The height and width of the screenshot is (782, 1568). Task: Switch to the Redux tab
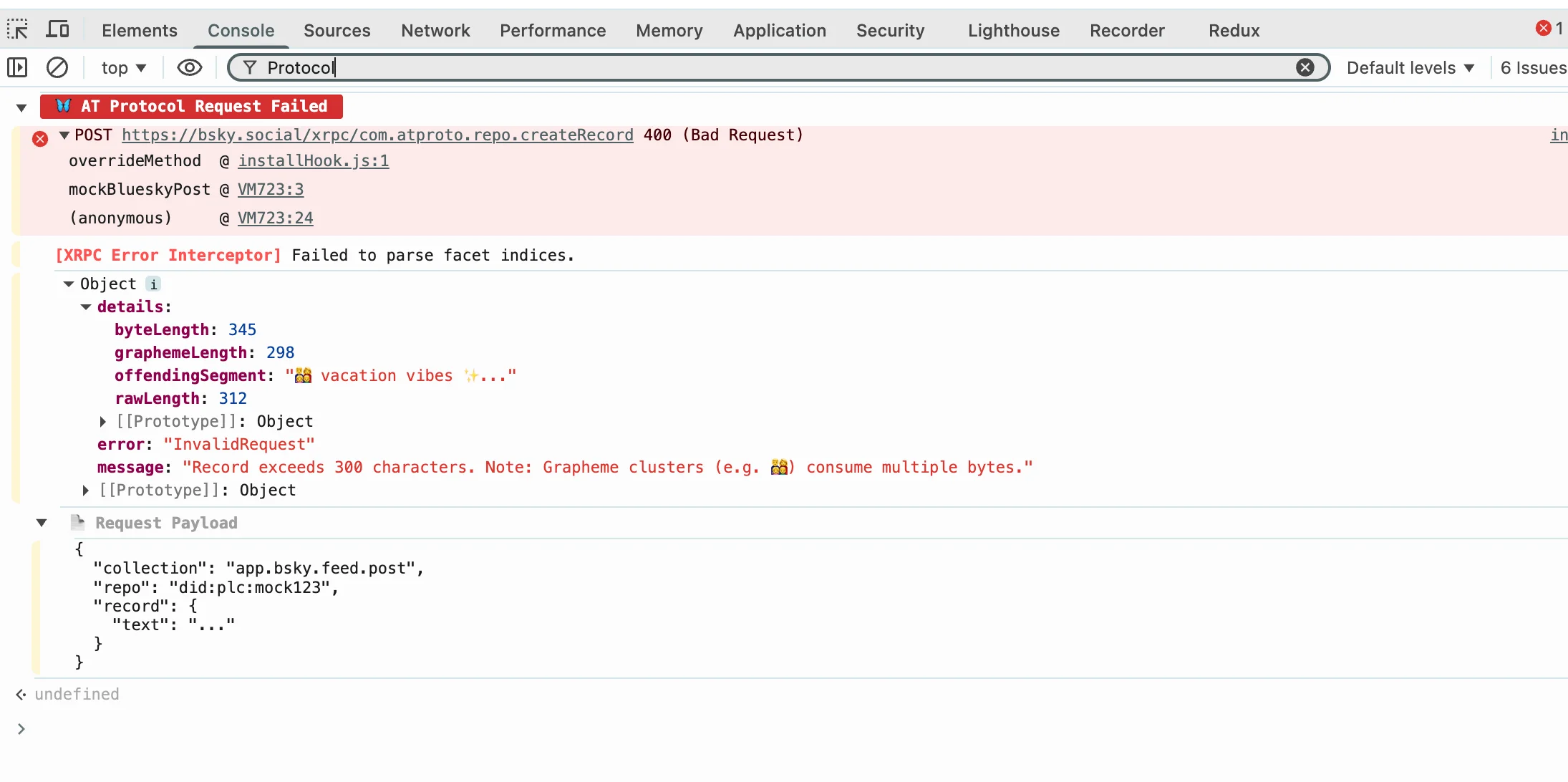1234,30
